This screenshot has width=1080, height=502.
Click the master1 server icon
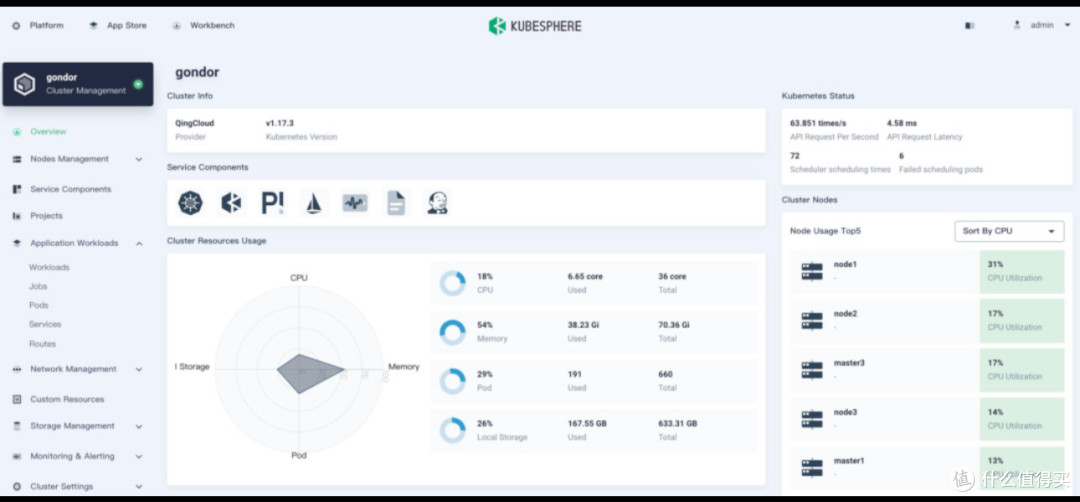click(x=812, y=468)
